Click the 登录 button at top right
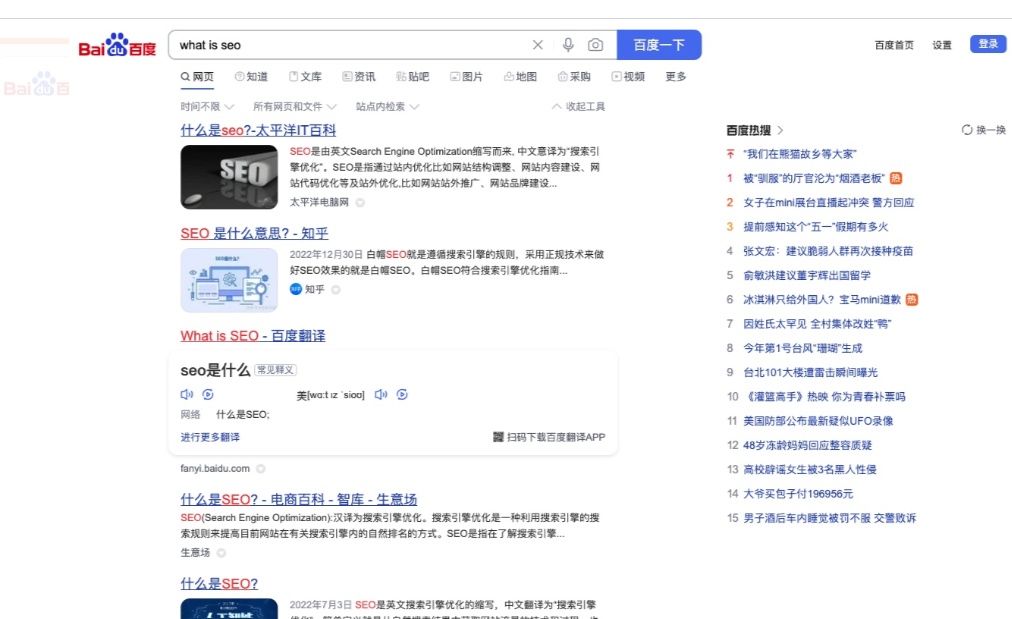The width and height of the screenshot is (1012, 619). tap(987, 45)
